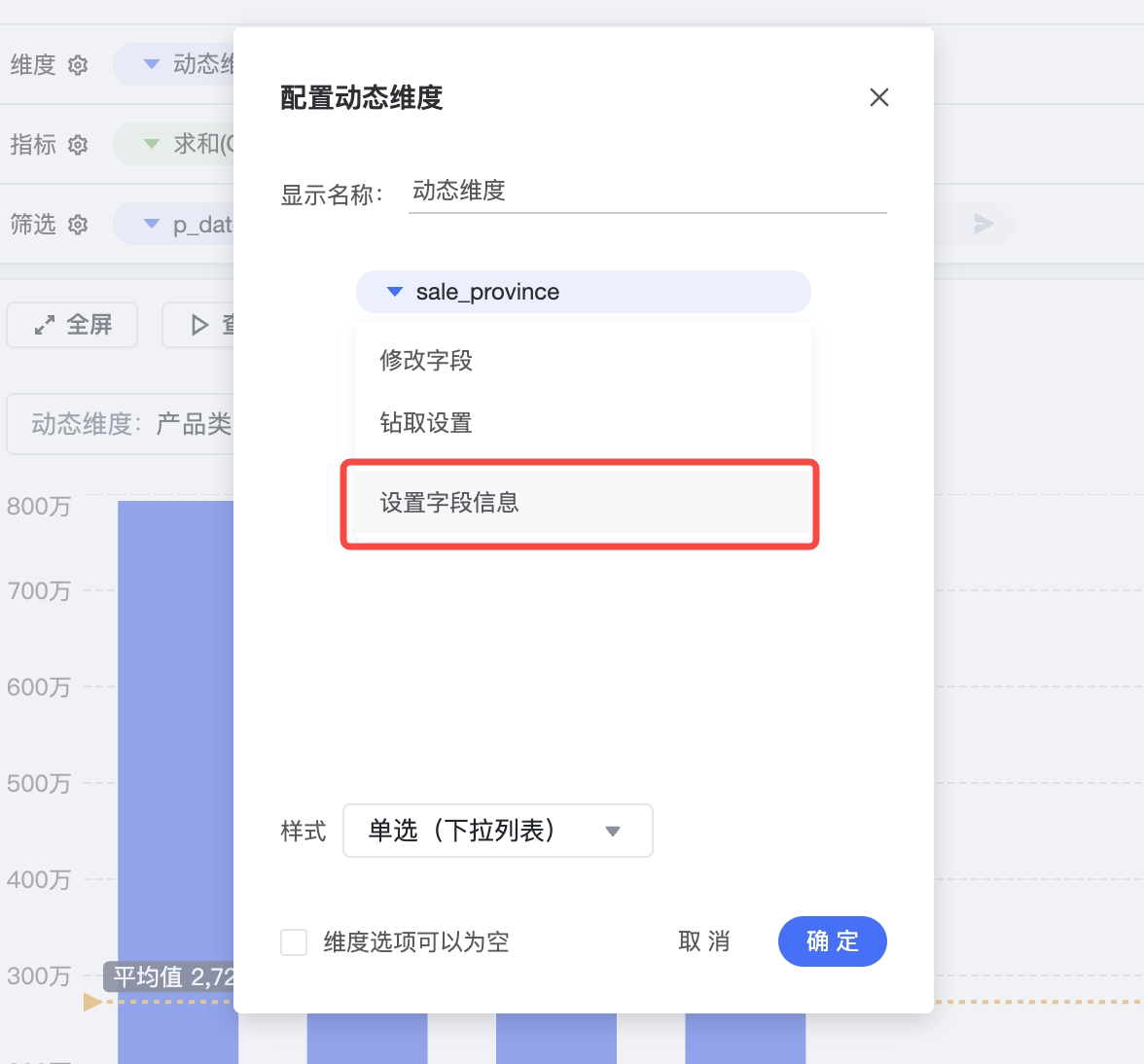Close the 配置动态维度 dialog

(879, 97)
